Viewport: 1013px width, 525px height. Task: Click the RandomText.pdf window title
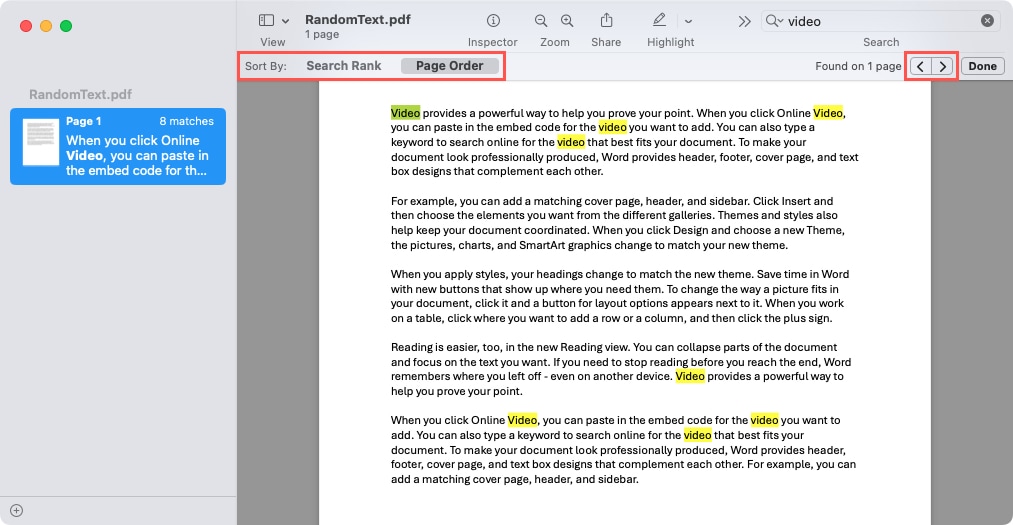(x=358, y=19)
